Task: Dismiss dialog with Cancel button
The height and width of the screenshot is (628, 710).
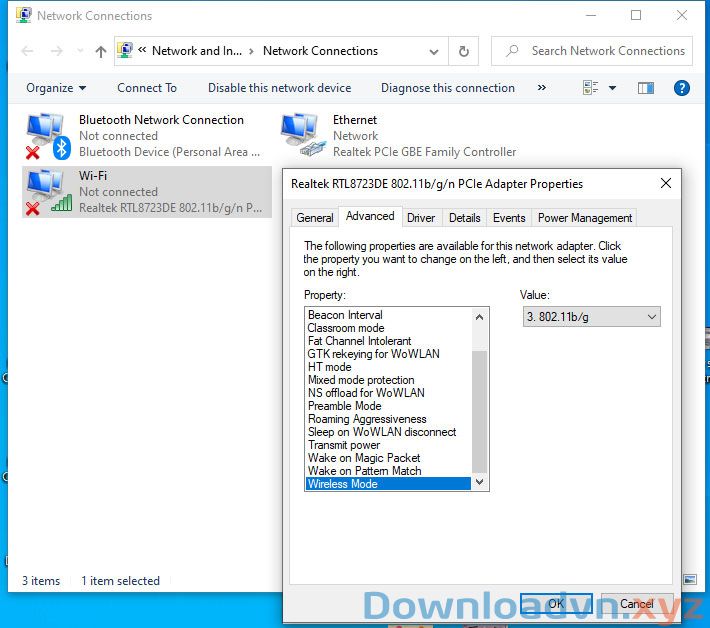Action: click(x=637, y=604)
